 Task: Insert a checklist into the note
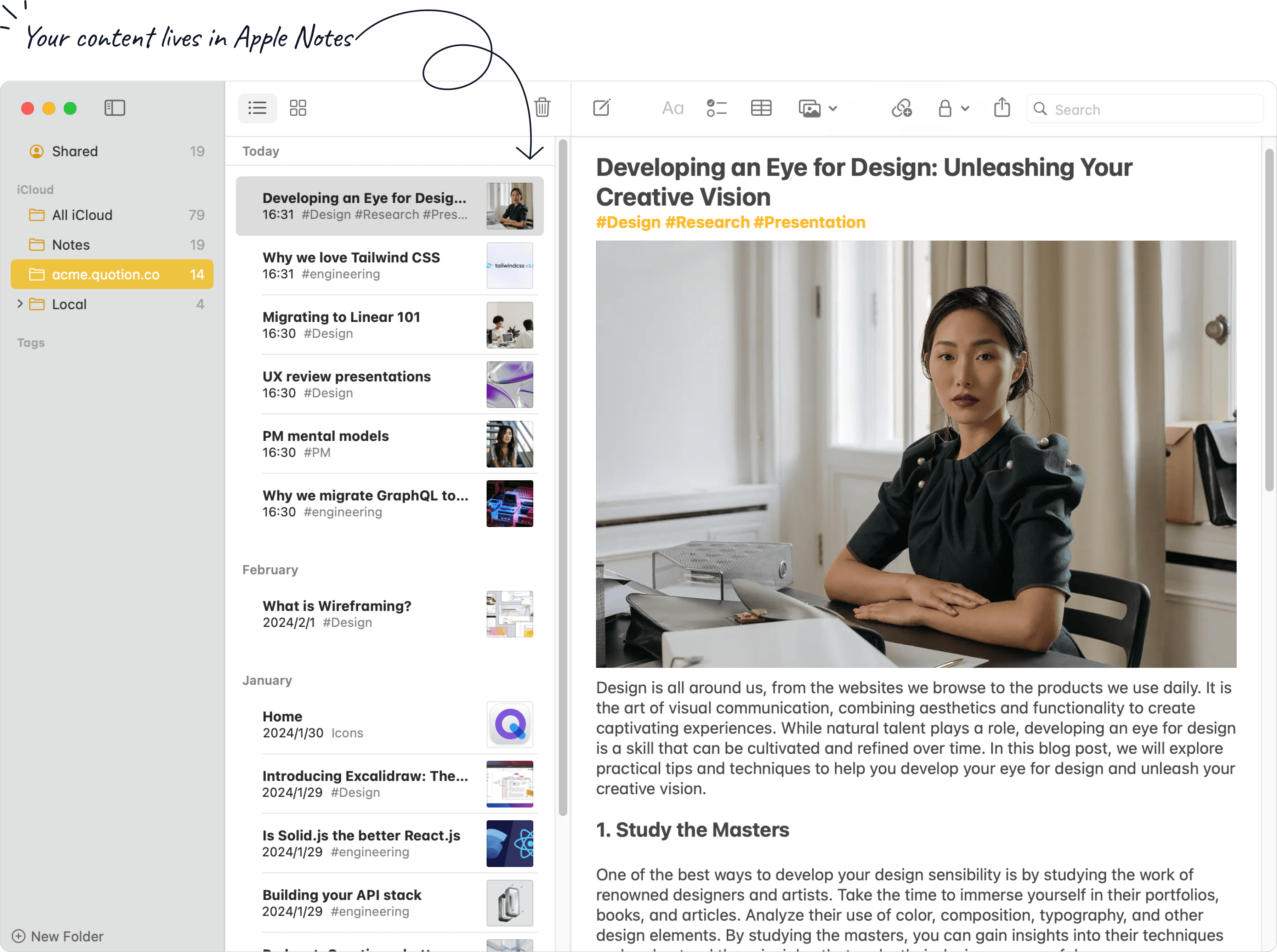coord(716,108)
